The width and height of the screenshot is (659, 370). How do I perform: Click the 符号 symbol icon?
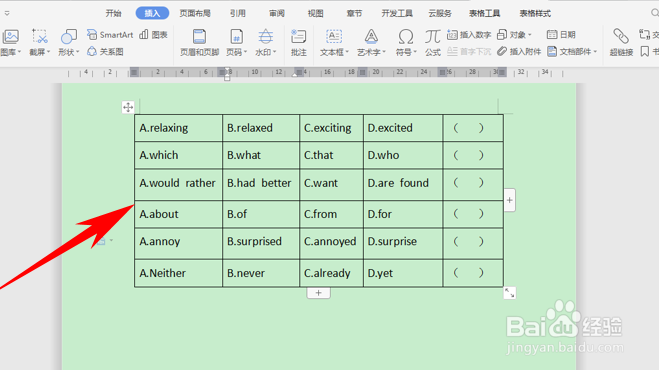(406, 37)
